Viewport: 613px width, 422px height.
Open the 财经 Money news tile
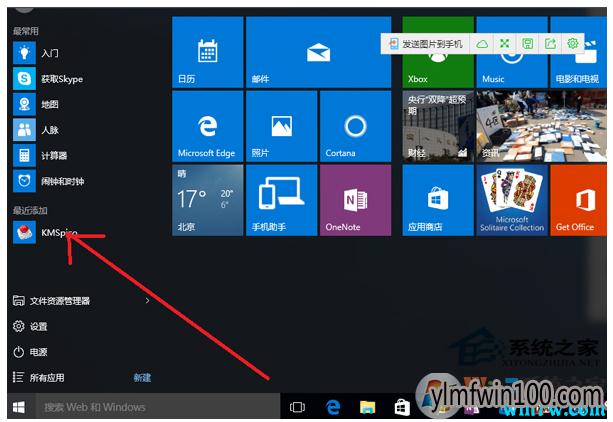(x=438, y=126)
